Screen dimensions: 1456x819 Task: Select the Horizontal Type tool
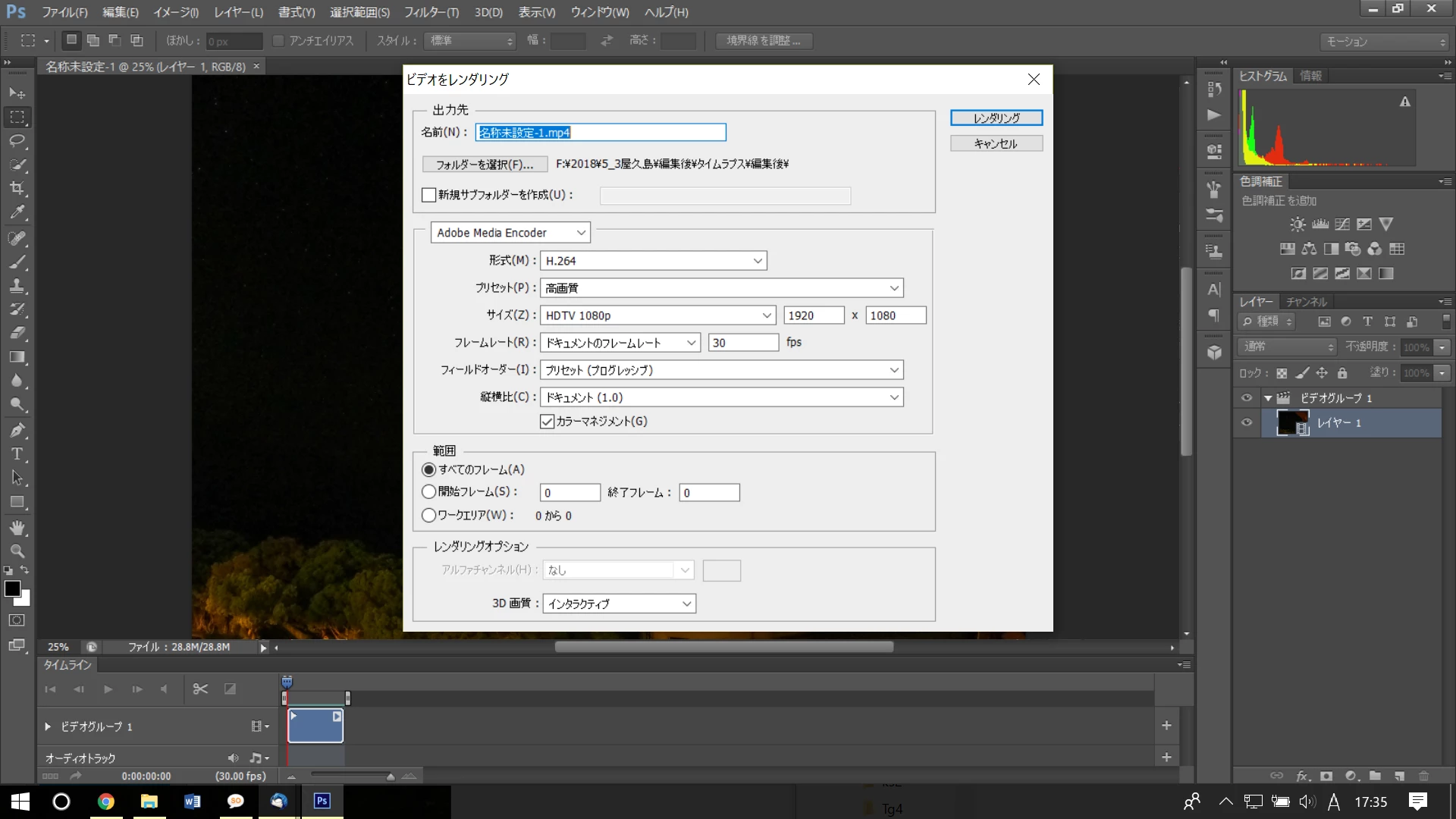(x=17, y=454)
